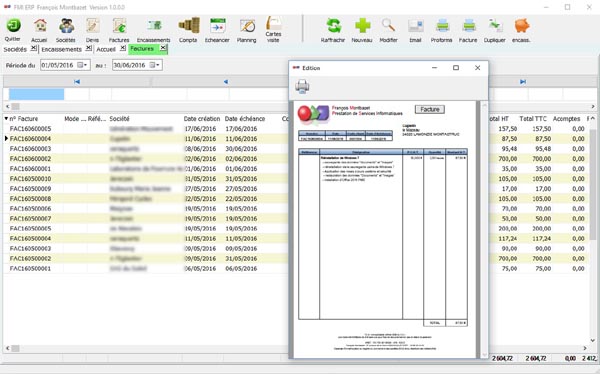Open the start date 01/05/2016 calendar dropdown

[83, 65]
